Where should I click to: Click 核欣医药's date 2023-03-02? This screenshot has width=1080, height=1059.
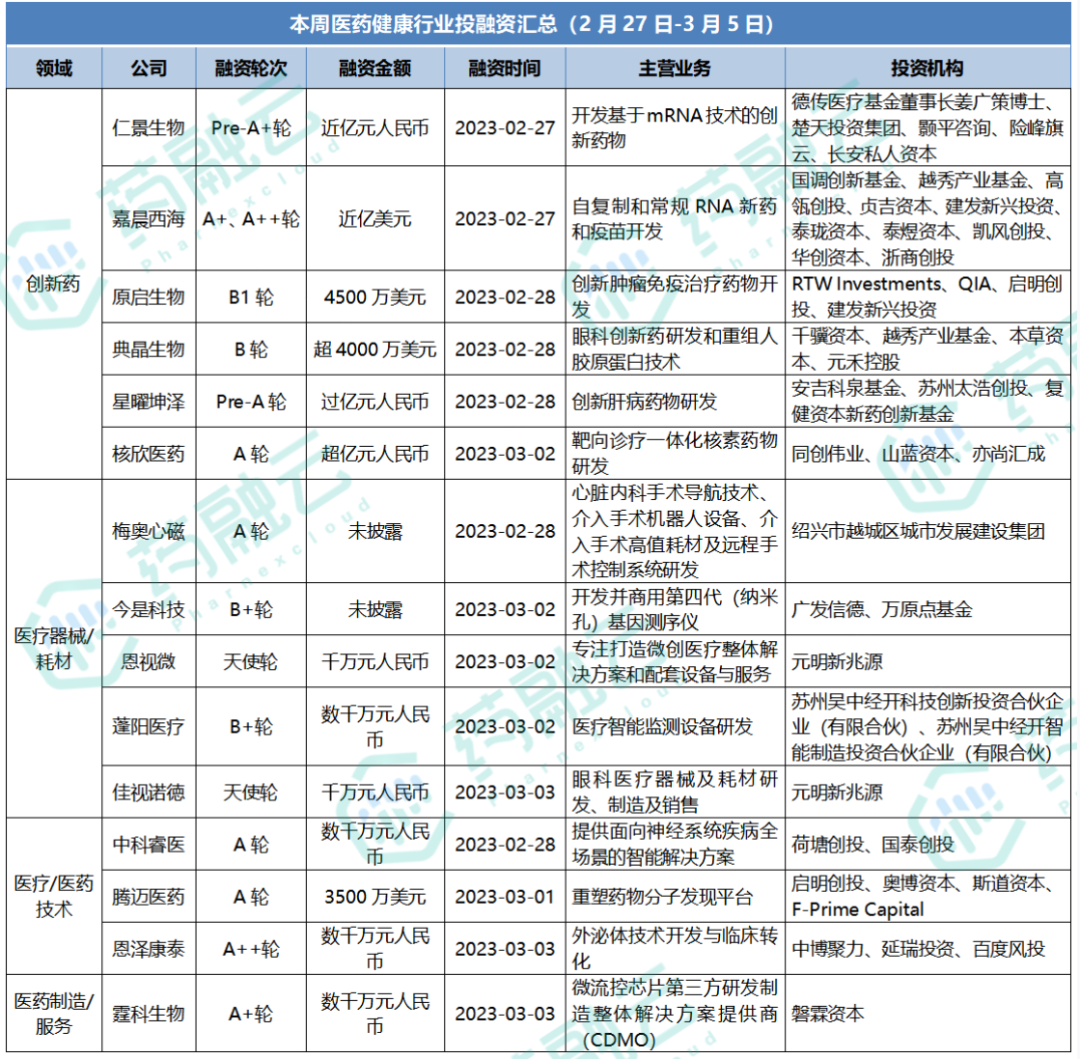click(504, 454)
